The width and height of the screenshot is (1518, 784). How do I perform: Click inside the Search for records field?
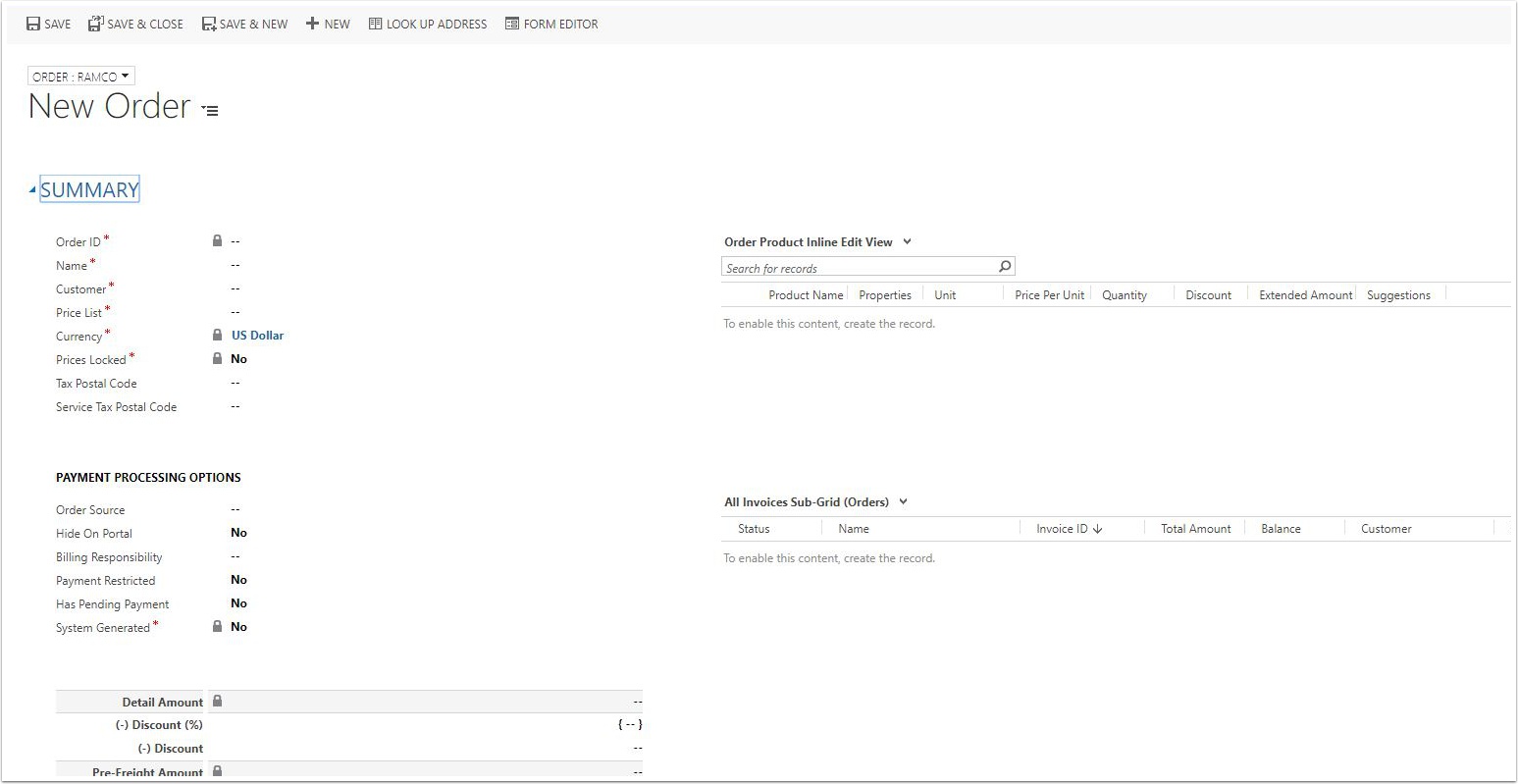[x=854, y=266]
